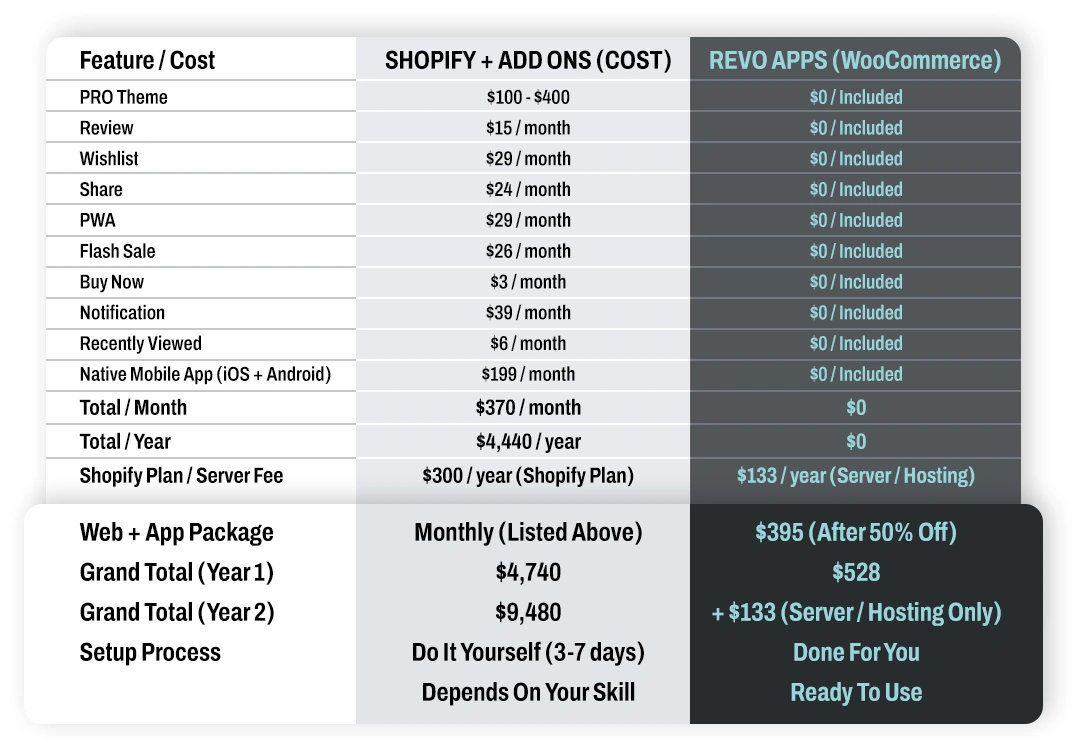Viewport: 1076px width, 747px height.
Task: Click the '$528' Revo total
Action: pyautogui.click(x=856, y=573)
